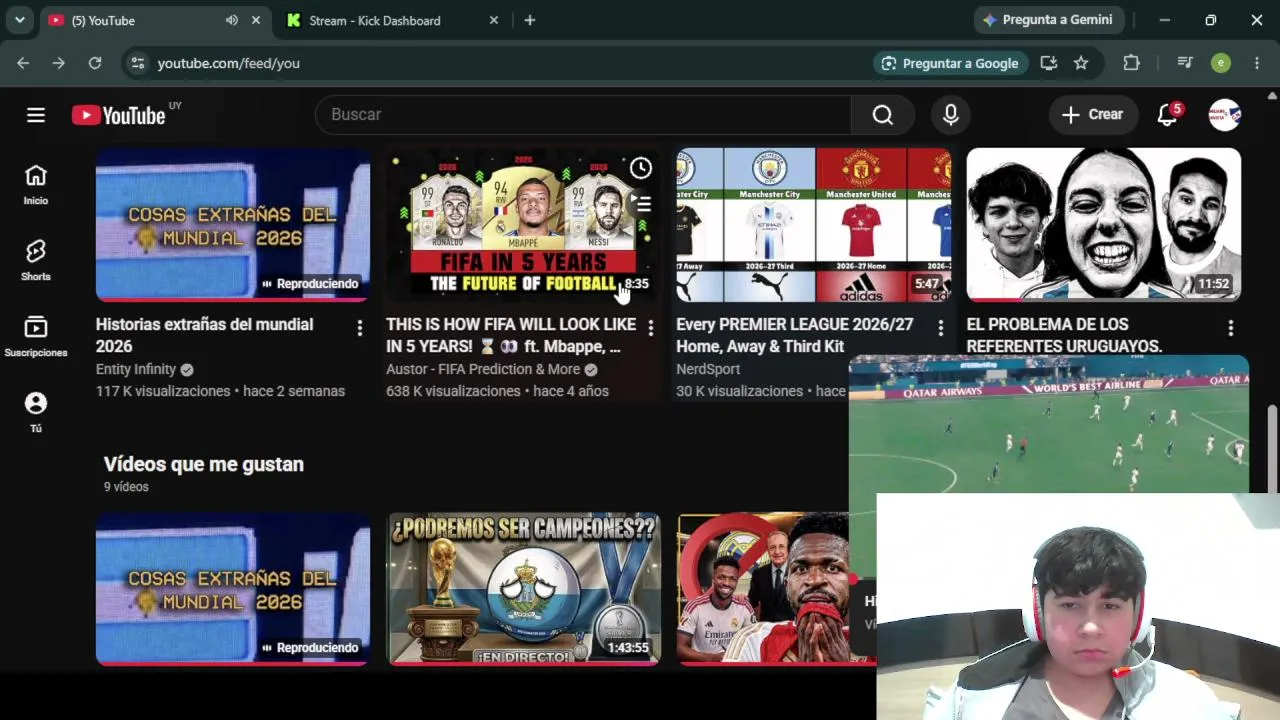1280x720 pixels.
Task: Start voice search with the microphone icon
Action: [x=951, y=115]
